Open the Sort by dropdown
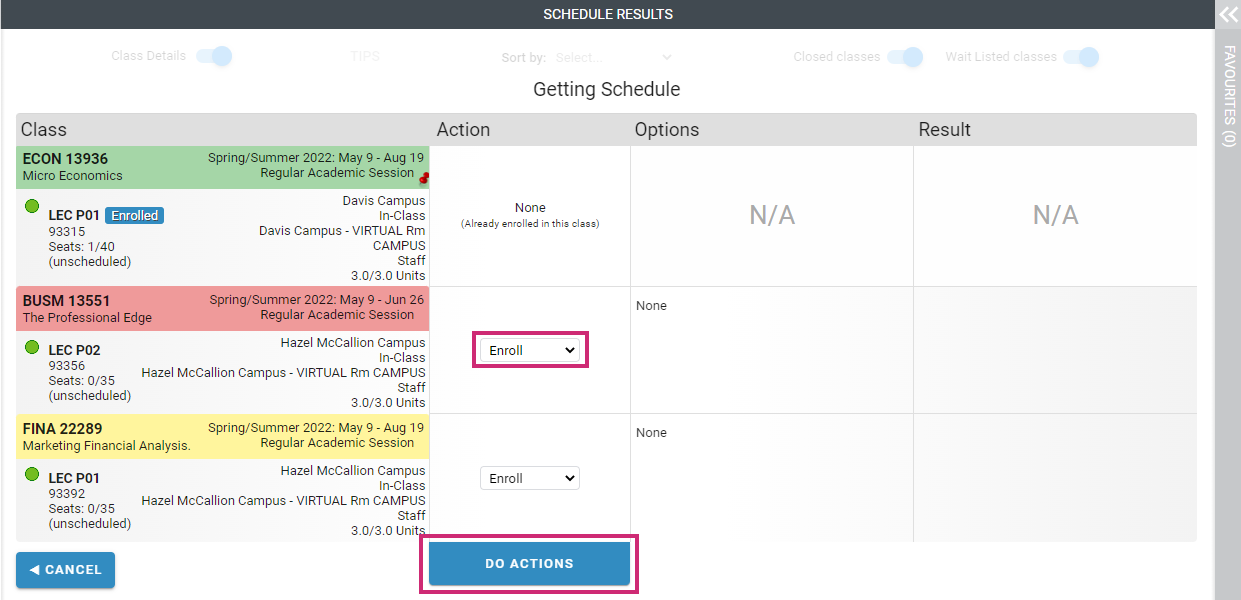1241x600 pixels. pyautogui.click(x=613, y=58)
